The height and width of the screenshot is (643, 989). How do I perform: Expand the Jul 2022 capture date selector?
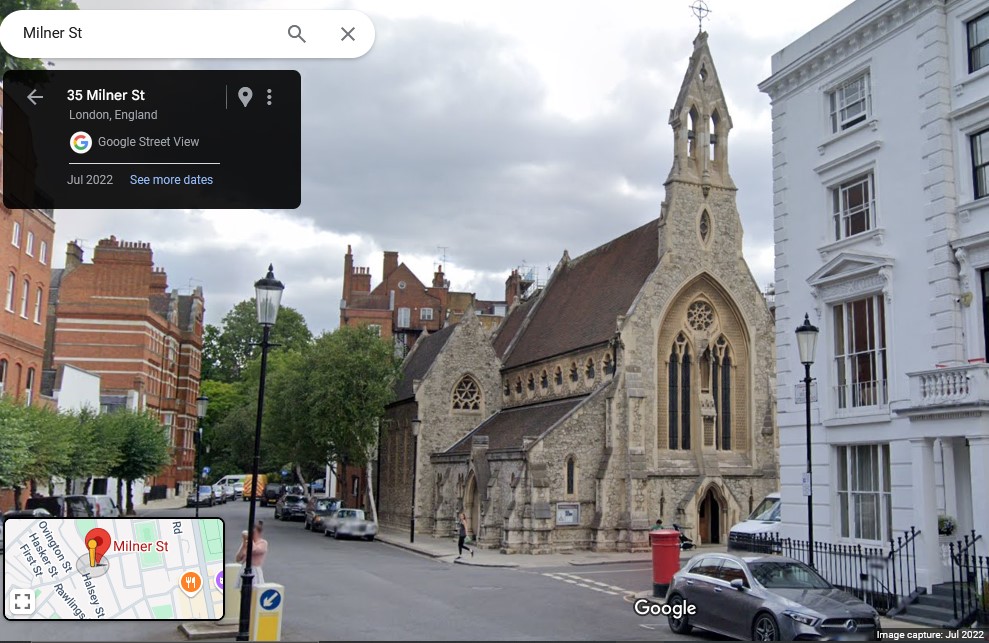click(x=89, y=179)
